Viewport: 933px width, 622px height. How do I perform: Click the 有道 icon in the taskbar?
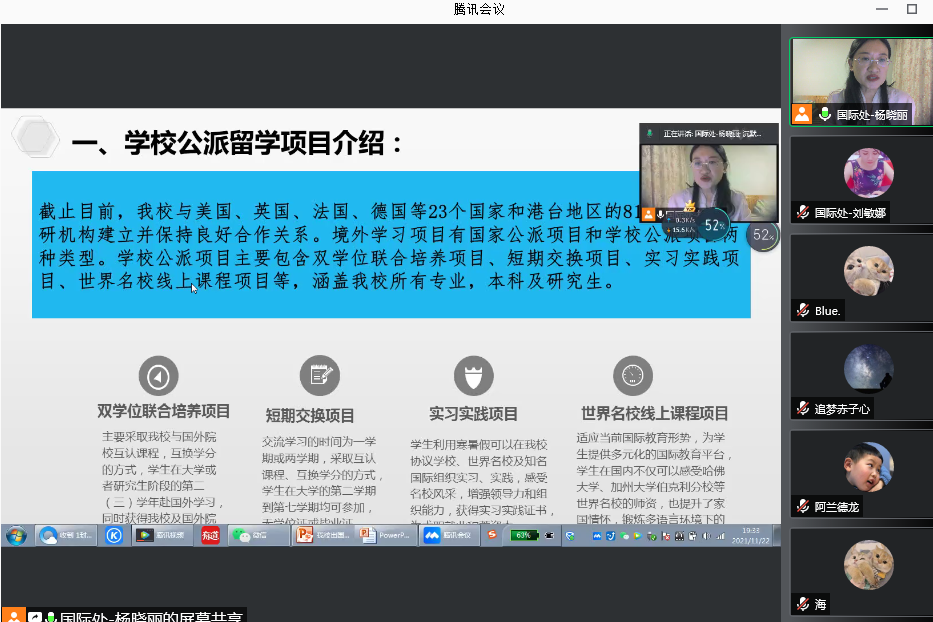point(210,535)
